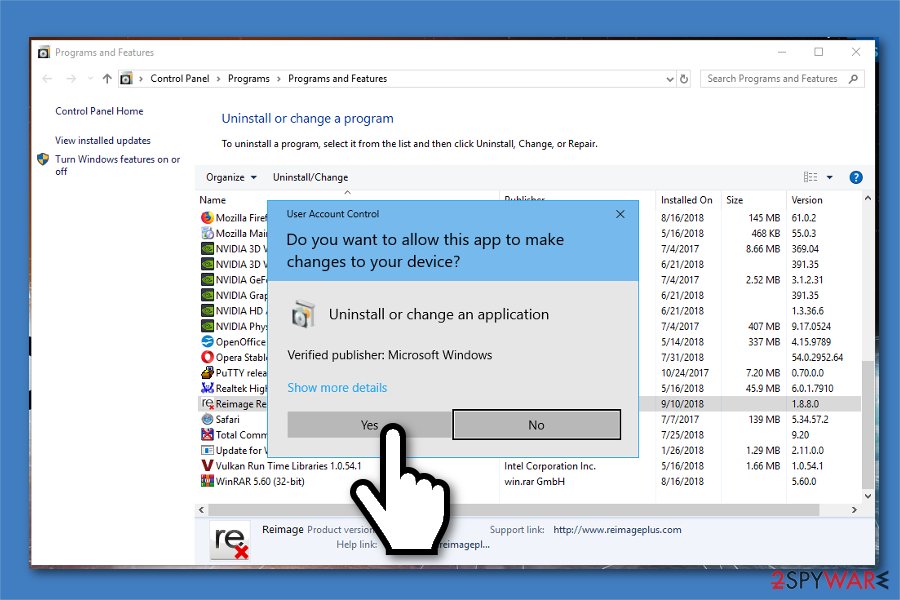
Task: Sort by the Name column header
Action: coord(212,200)
